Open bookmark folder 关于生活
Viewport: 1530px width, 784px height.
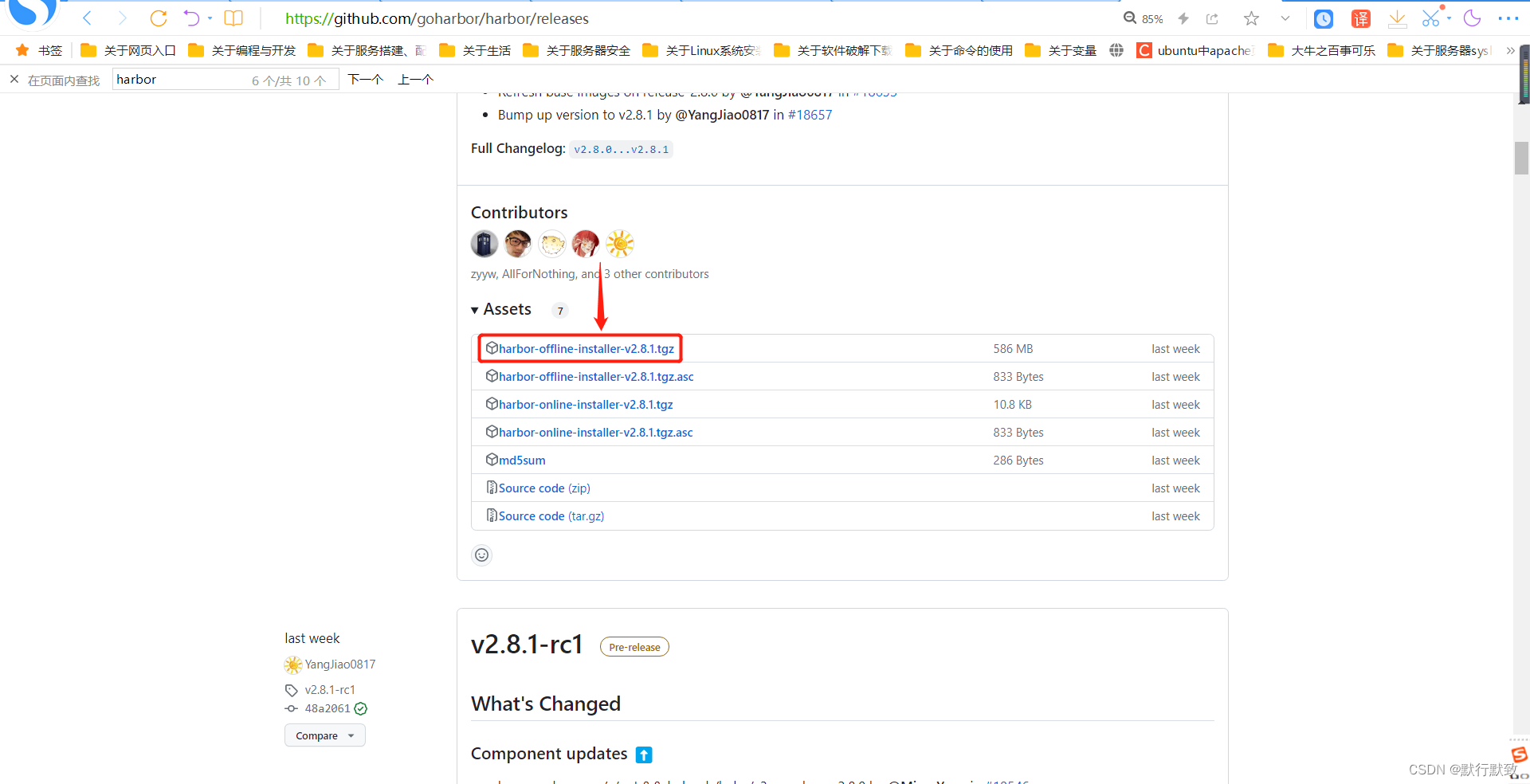[475, 50]
